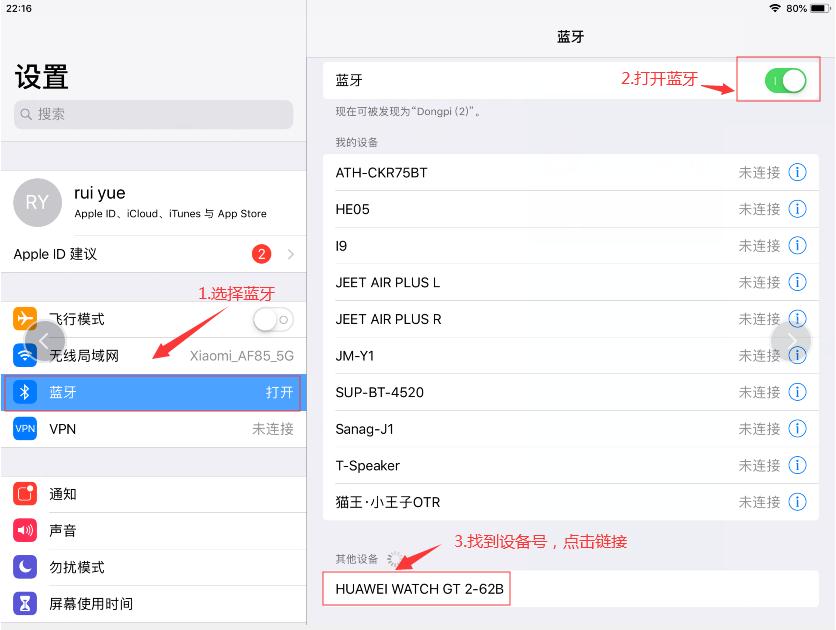Click the battery indicator in status bar
The height and width of the screenshot is (630, 836).
click(820, 8)
